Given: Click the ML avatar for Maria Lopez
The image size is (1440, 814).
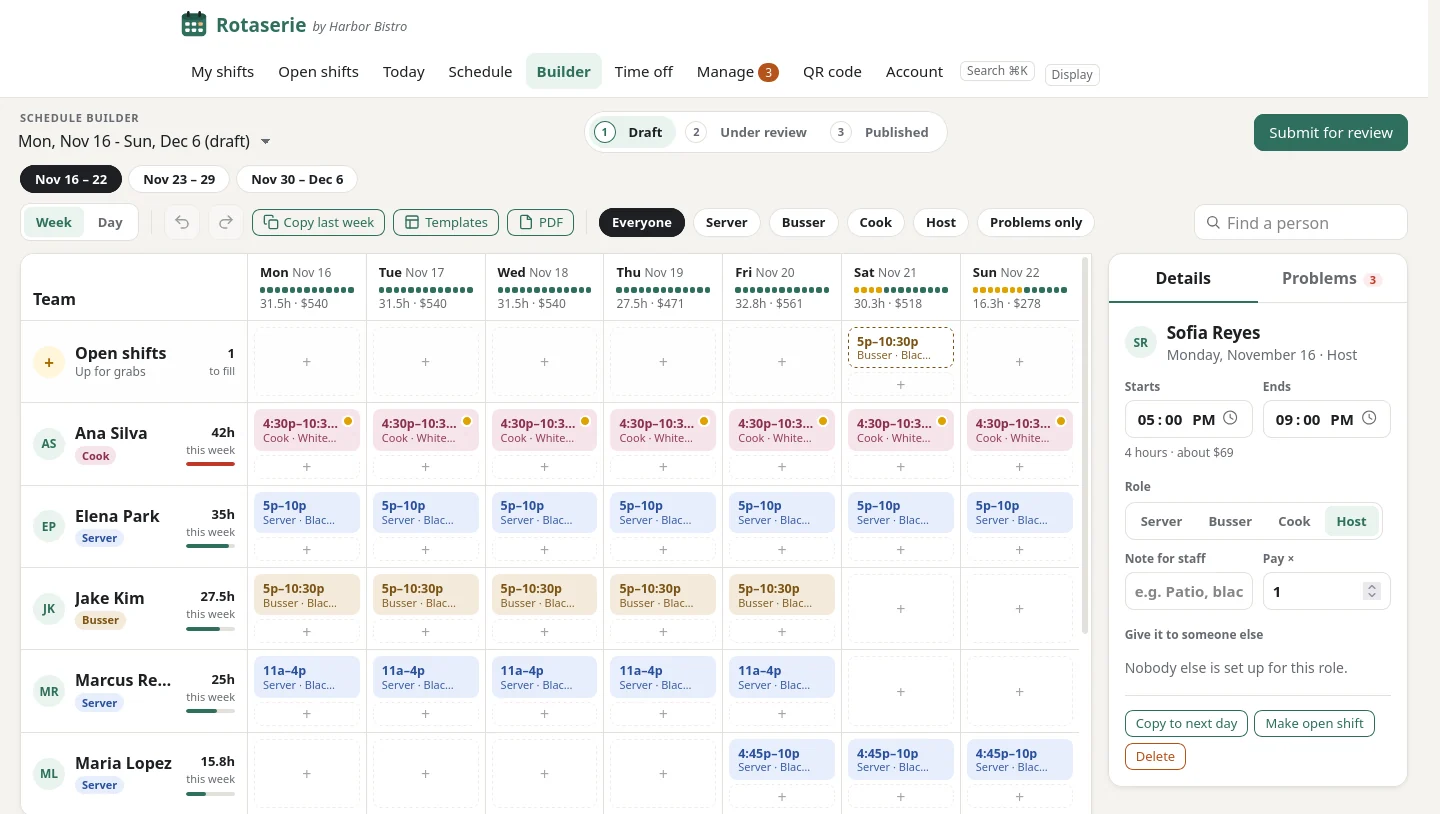Looking at the screenshot, I should [48, 774].
